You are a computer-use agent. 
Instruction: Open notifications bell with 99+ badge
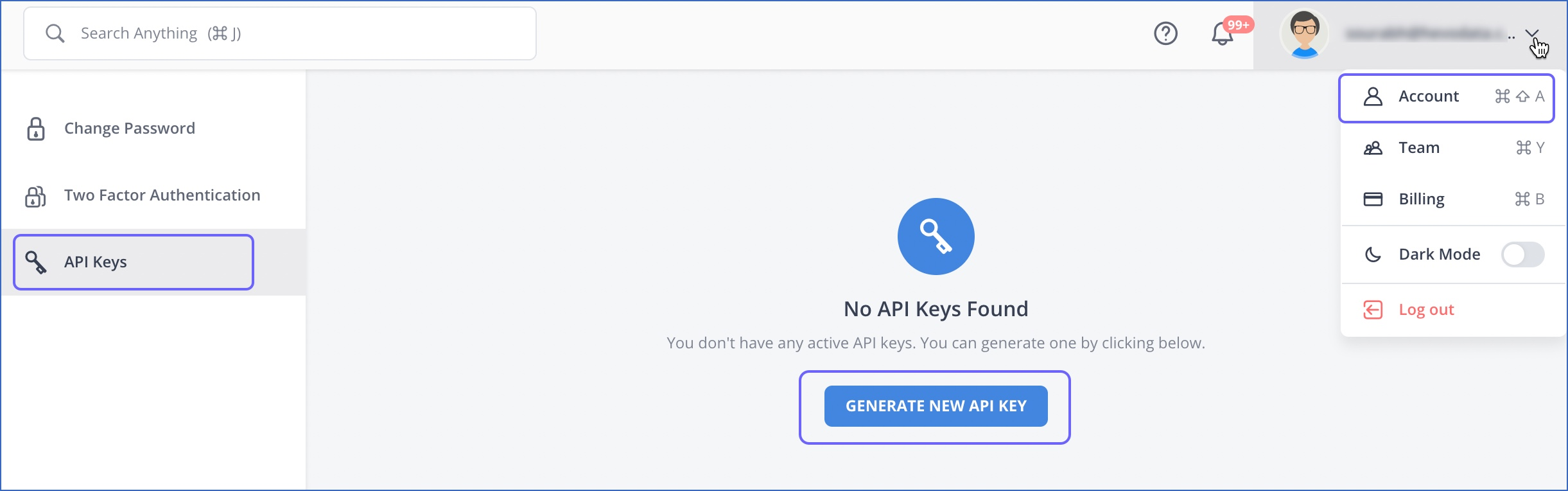[x=1223, y=34]
